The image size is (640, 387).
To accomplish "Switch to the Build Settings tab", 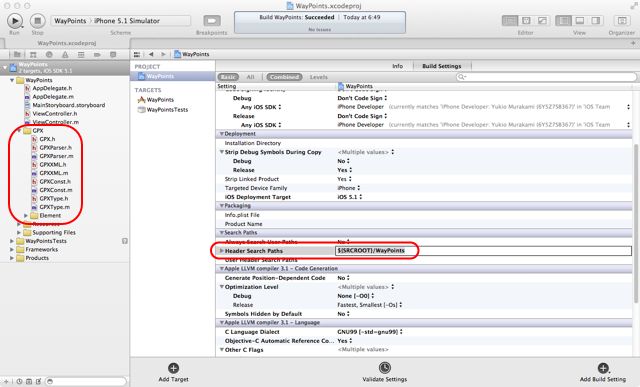I will [442, 66].
